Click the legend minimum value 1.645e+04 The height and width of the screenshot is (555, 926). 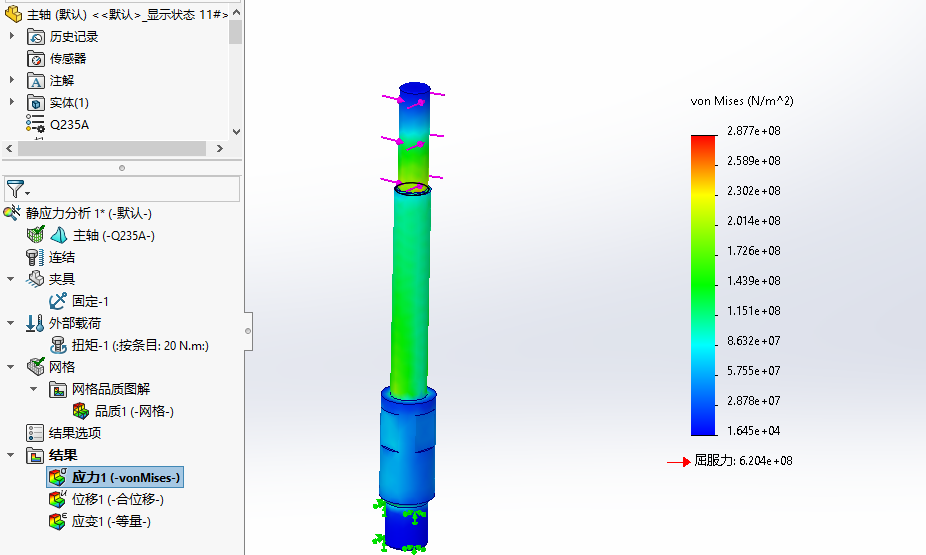pos(754,430)
